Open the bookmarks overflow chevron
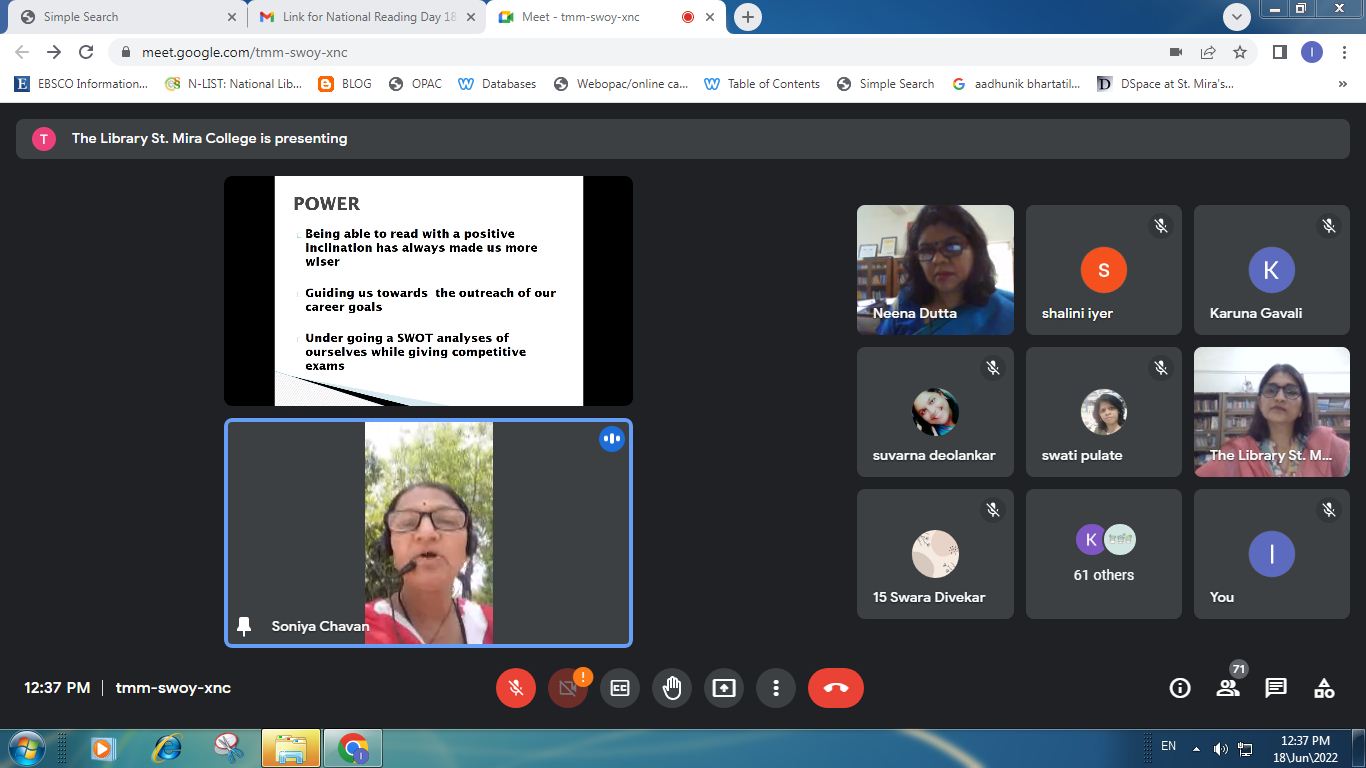This screenshot has width=1366, height=768. (1342, 84)
